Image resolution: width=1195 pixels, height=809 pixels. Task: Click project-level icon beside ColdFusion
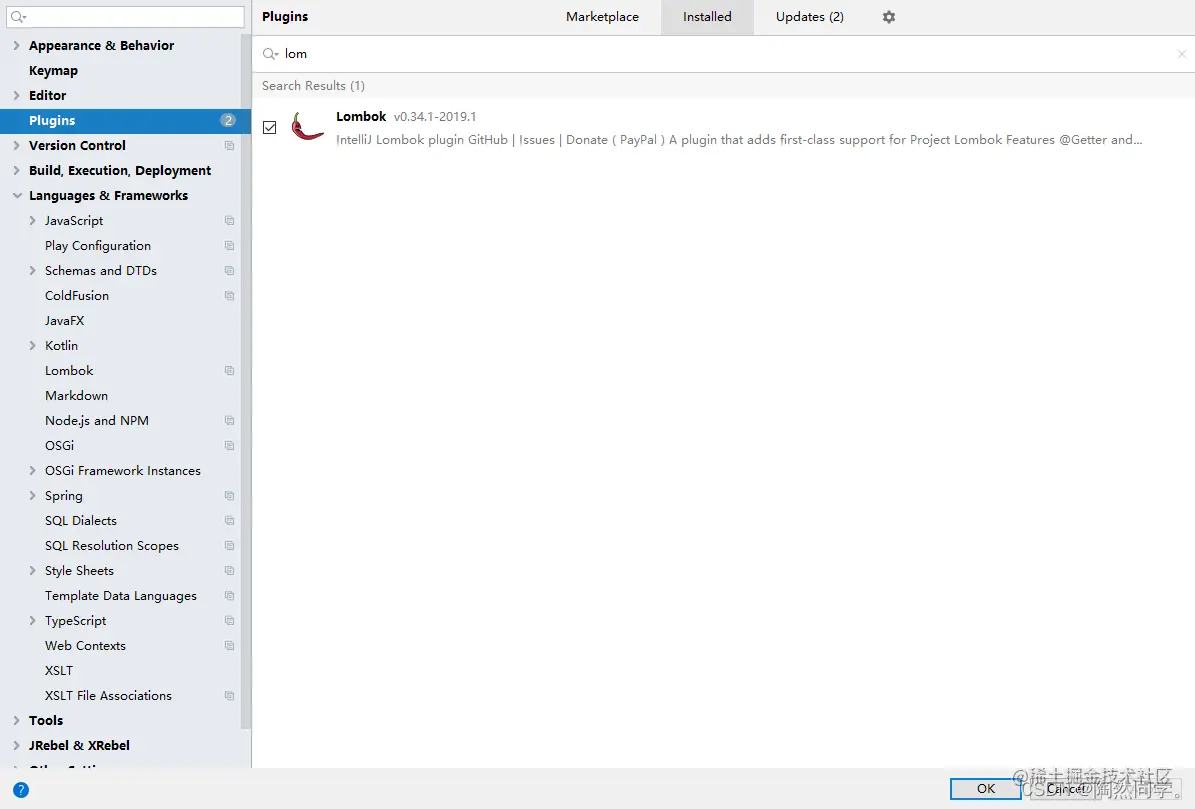point(229,296)
